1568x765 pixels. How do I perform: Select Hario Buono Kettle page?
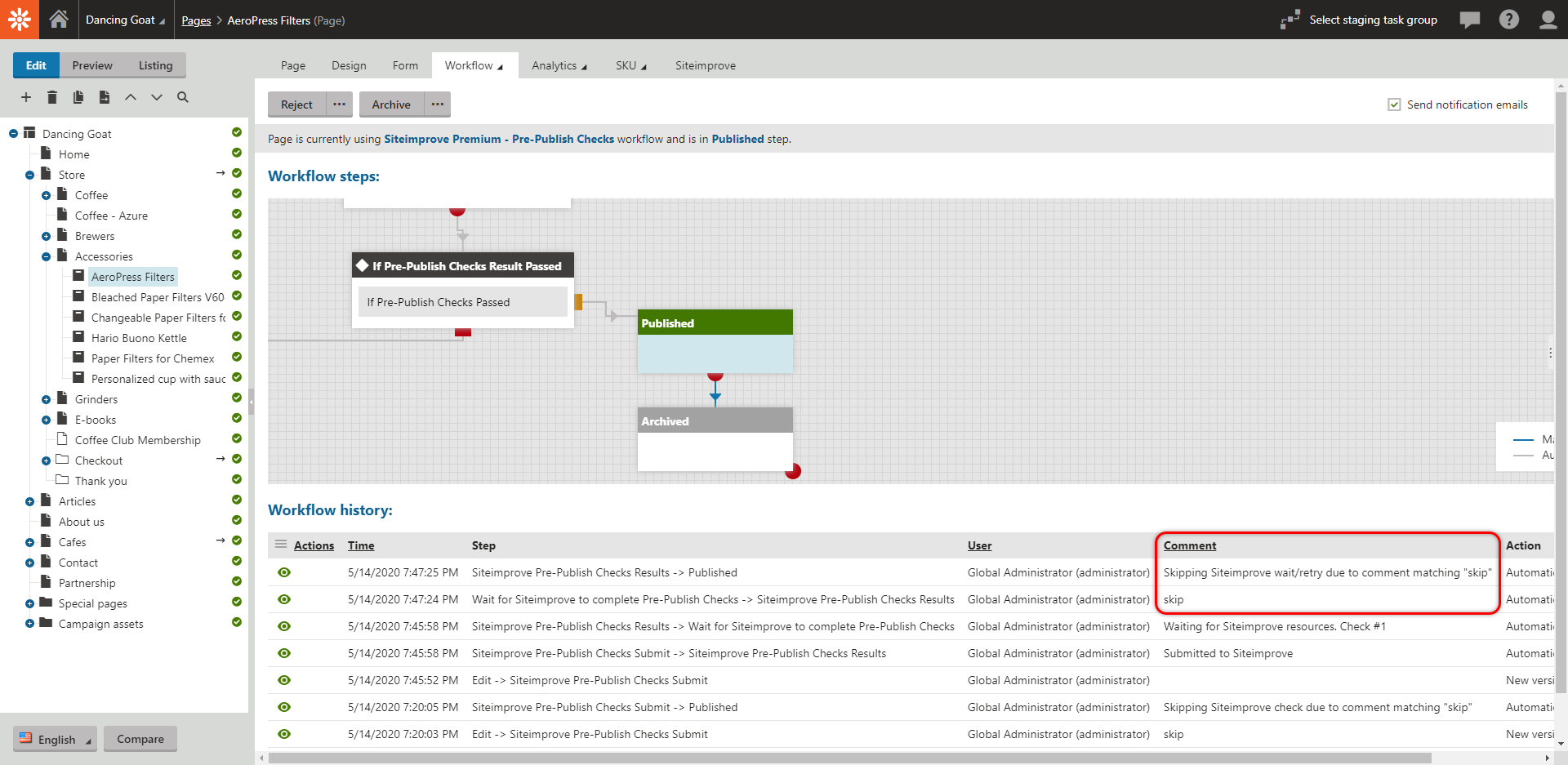pos(139,338)
